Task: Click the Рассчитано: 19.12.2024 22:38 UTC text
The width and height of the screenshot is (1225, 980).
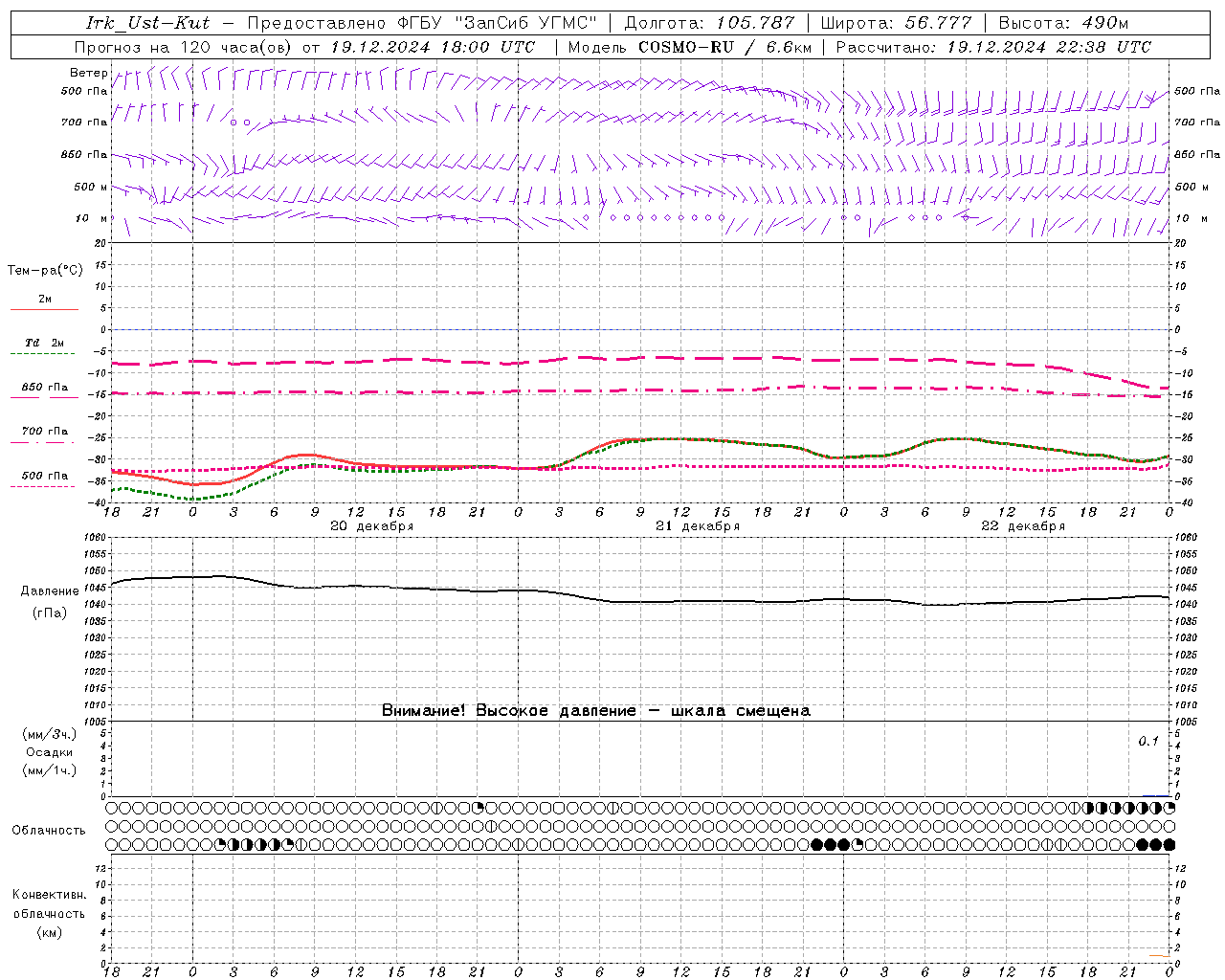Action: (x=993, y=47)
